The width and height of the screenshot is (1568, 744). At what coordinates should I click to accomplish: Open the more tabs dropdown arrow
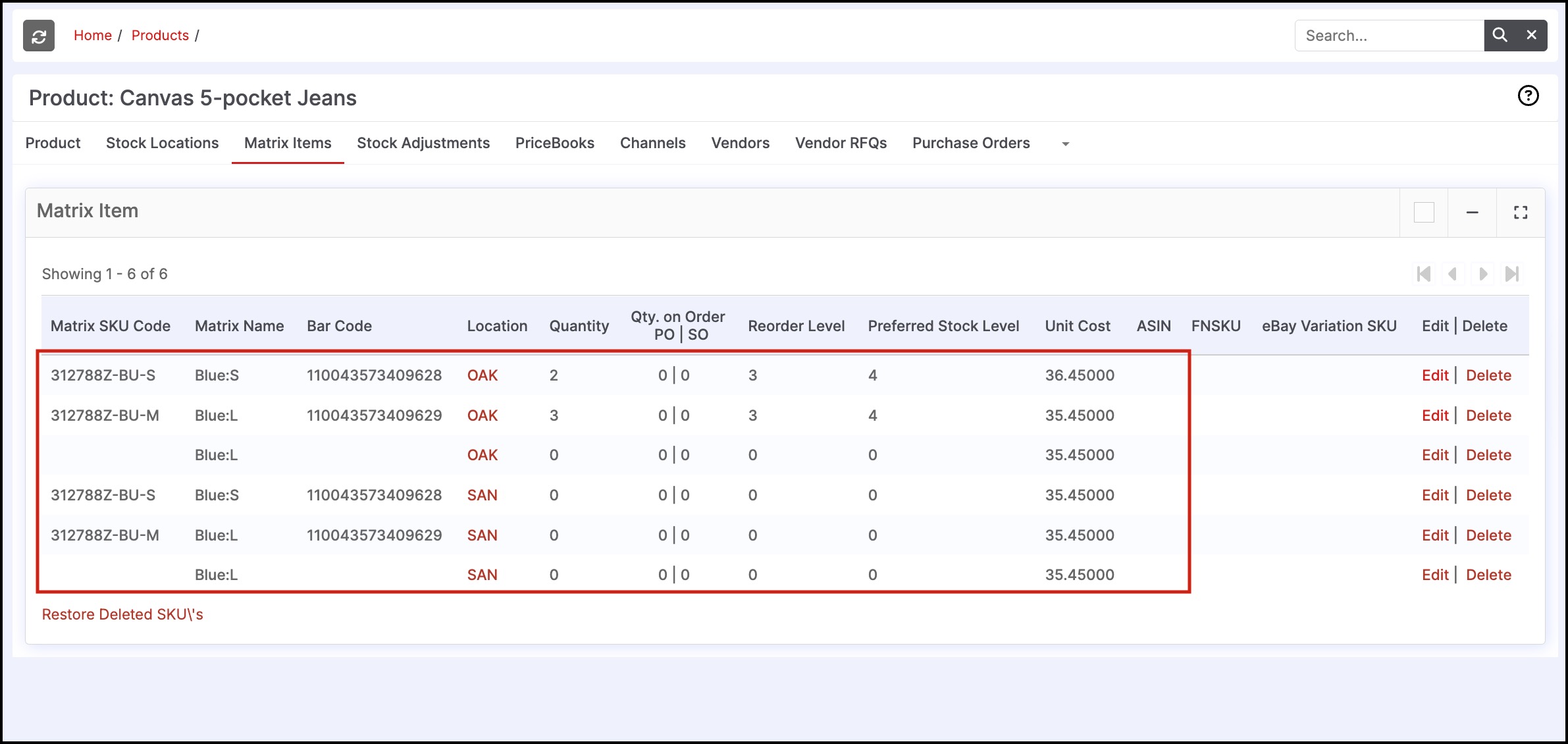tap(1065, 144)
